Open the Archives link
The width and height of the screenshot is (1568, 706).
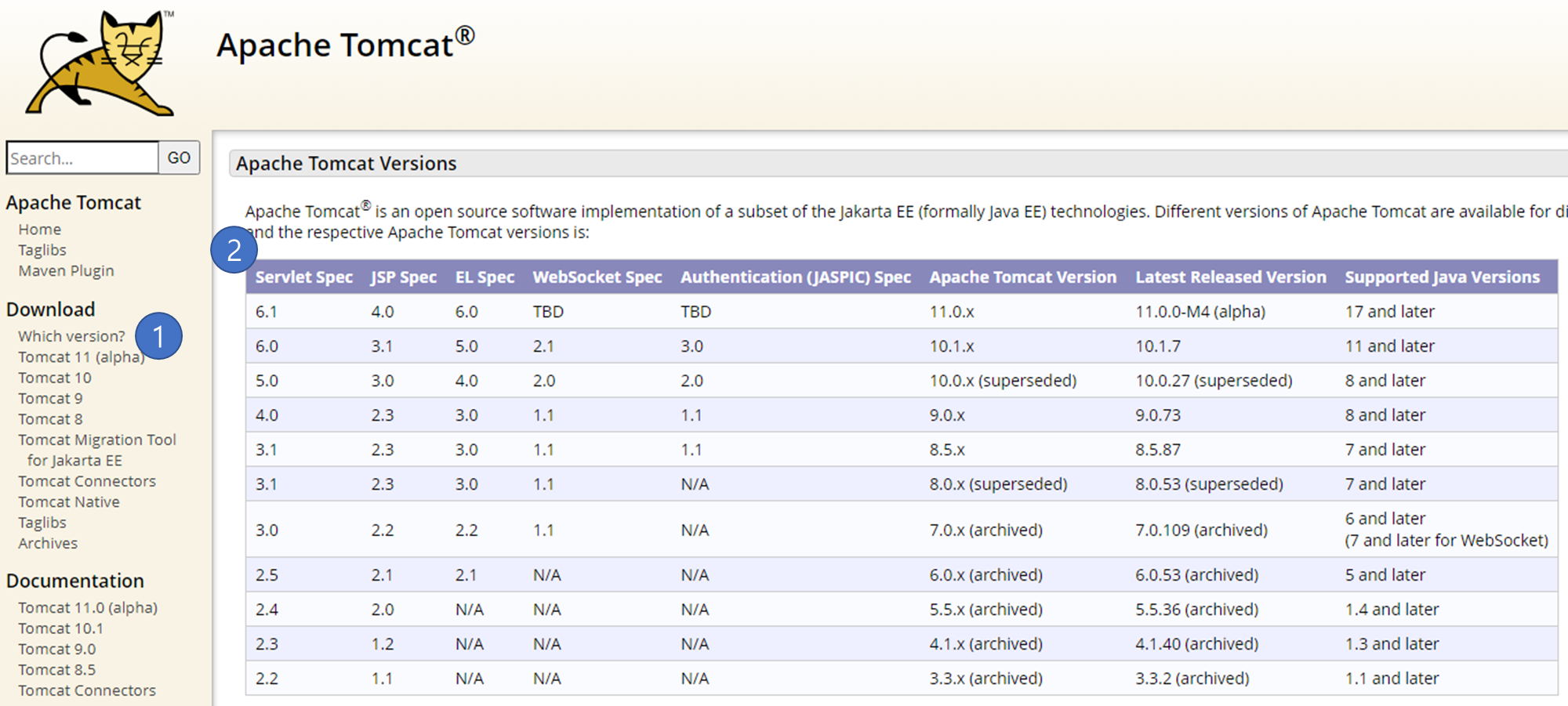coord(48,543)
